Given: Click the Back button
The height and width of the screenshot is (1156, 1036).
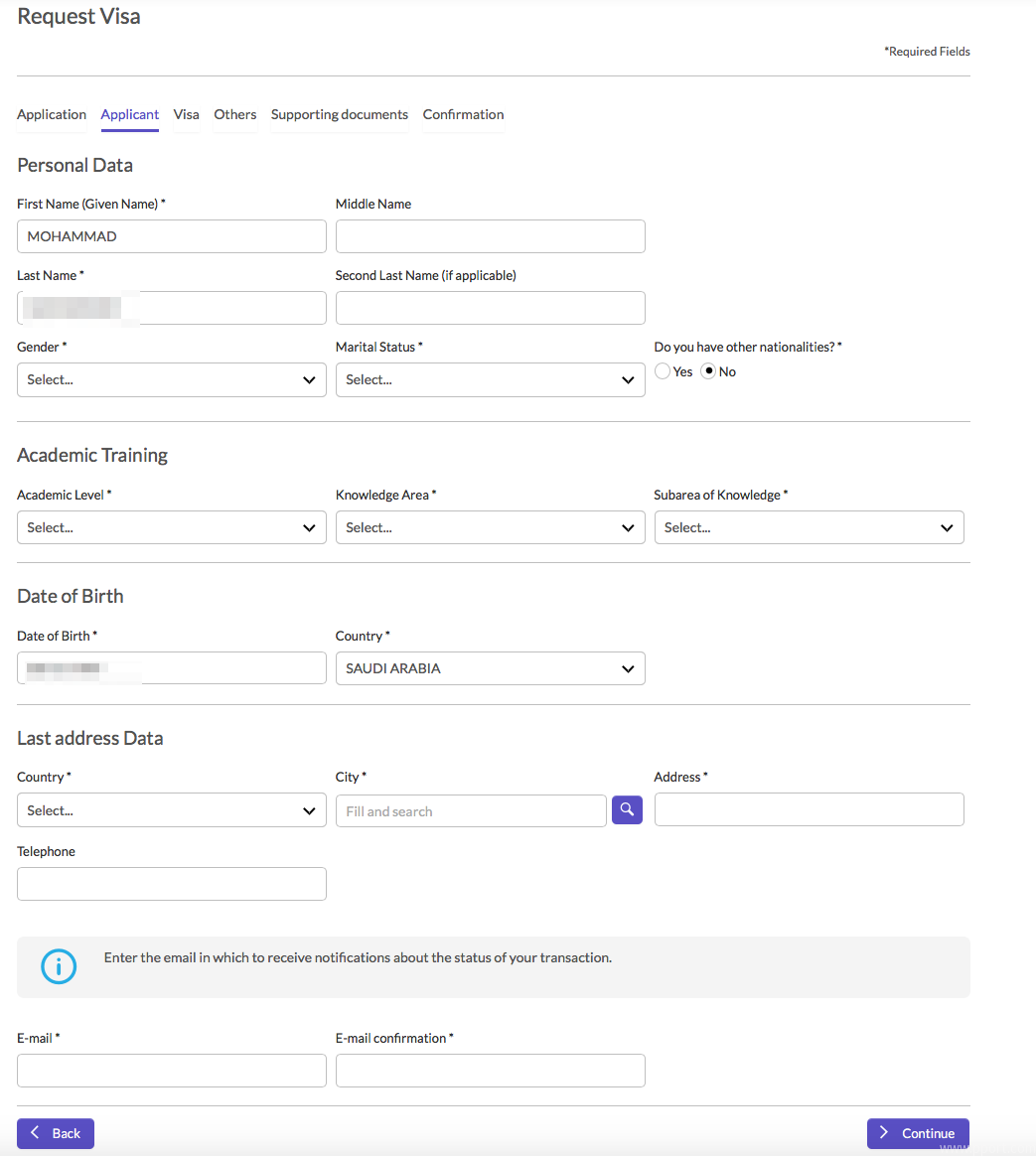Looking at the screenshot, I should point(56,1133).
